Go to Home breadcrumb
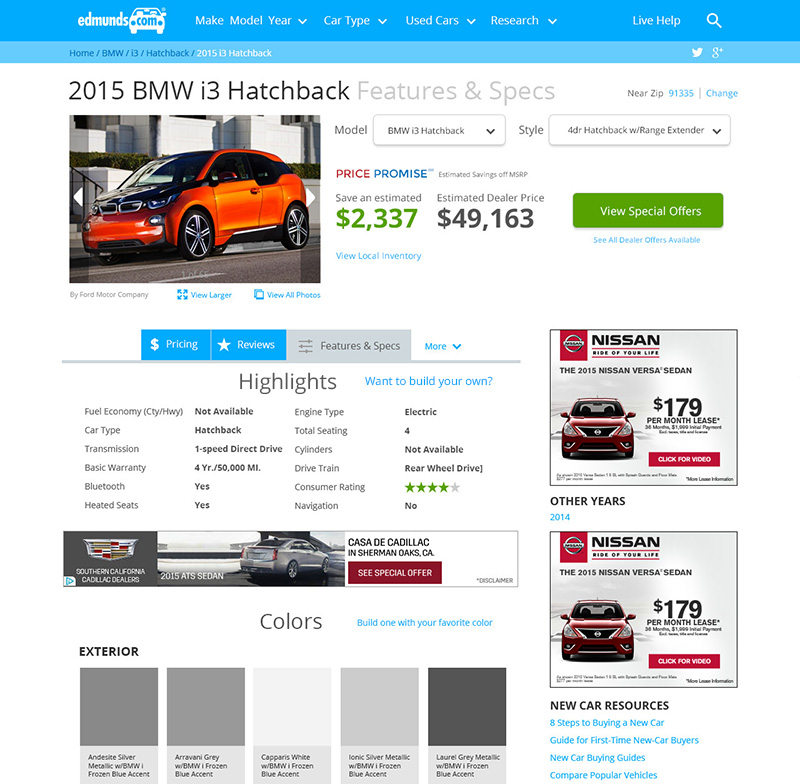 [82, 53]
